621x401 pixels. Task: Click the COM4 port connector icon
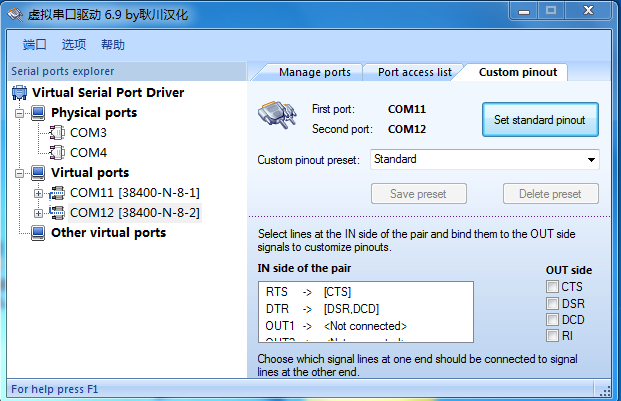(x=57, y=152)
